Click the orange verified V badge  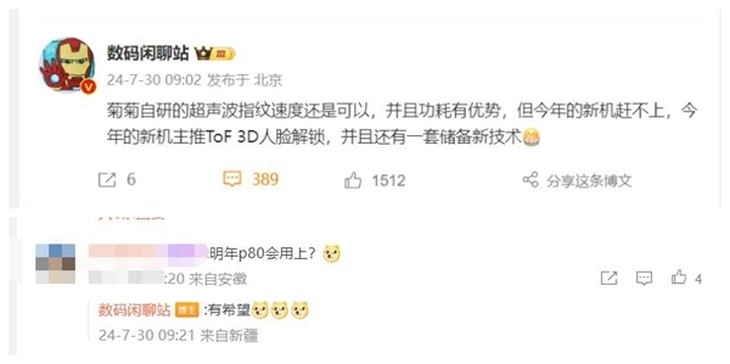[x=88, y=87]
